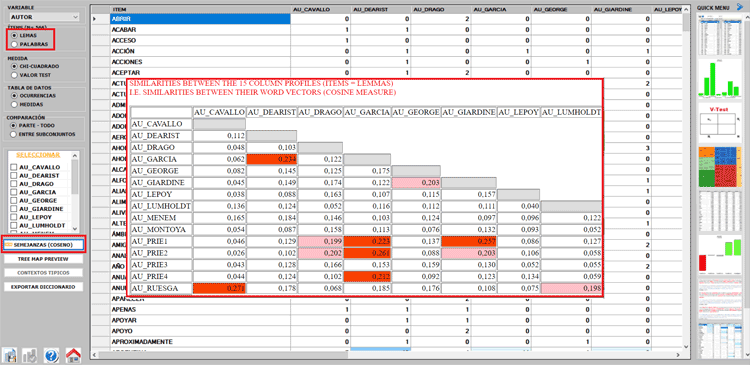Select Medidas as the data table
Viewport: 750px width, 365px height.
(x=14, y=104)
